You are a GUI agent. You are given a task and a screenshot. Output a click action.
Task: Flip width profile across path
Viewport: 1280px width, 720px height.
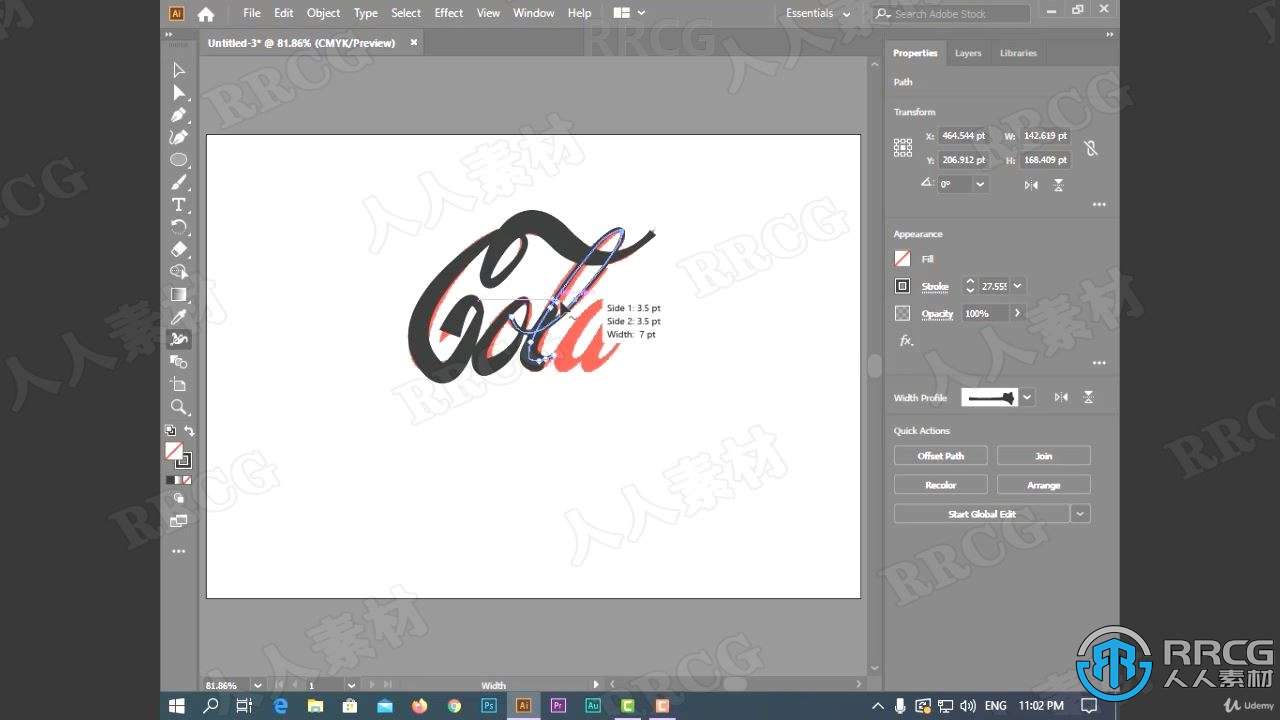pos(1088,398)
